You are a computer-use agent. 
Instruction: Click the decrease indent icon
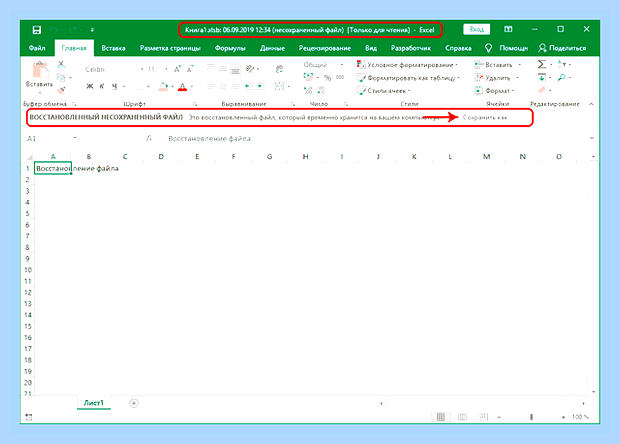pyautogui.click(x=249, y=86)
